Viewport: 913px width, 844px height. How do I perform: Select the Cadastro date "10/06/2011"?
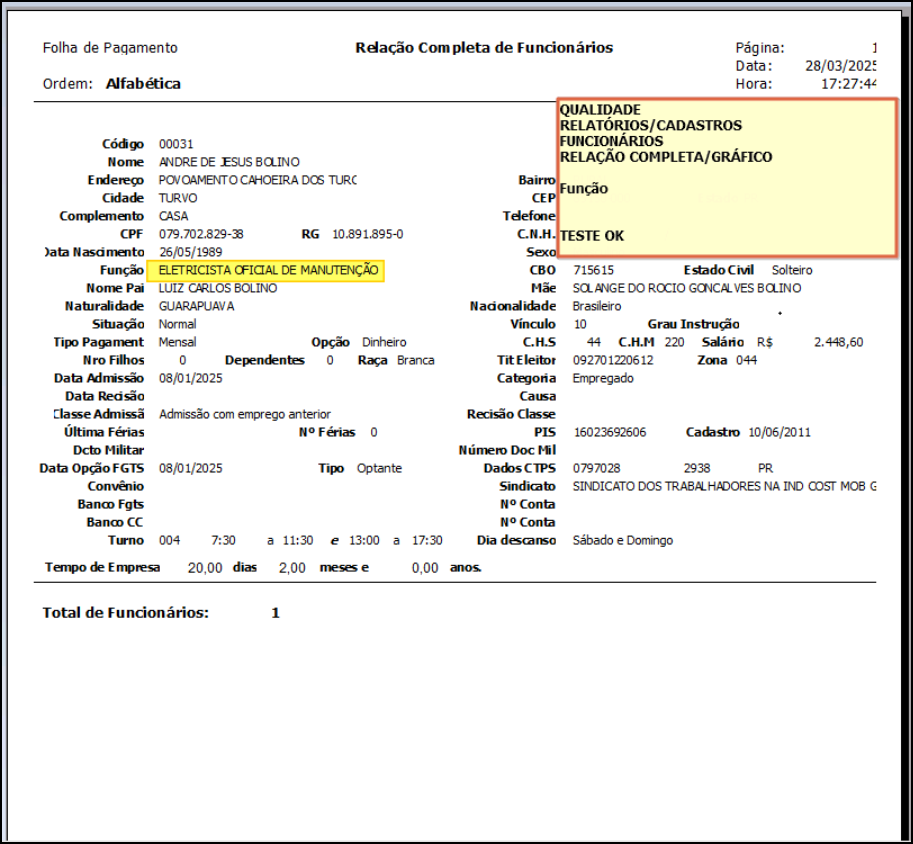point(780,432)
